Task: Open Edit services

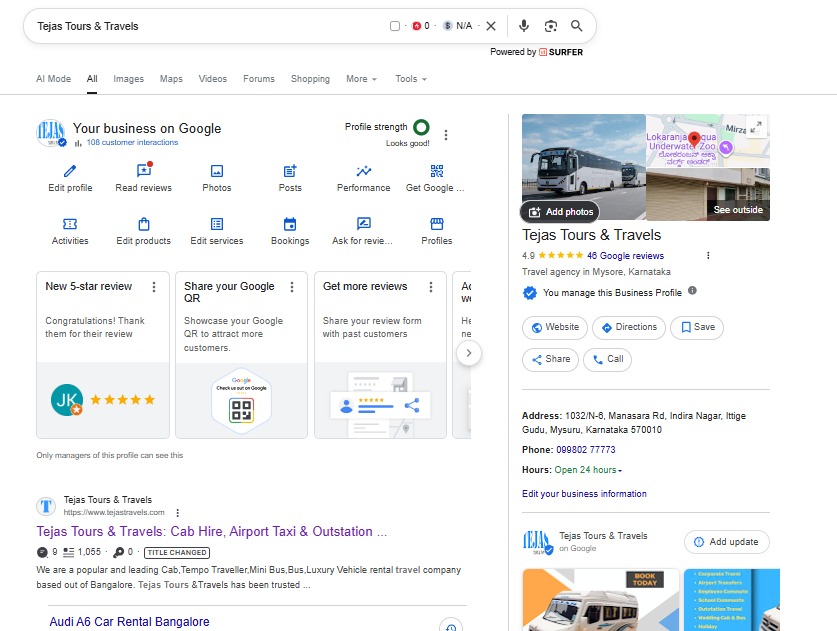Action: point(217,231)
